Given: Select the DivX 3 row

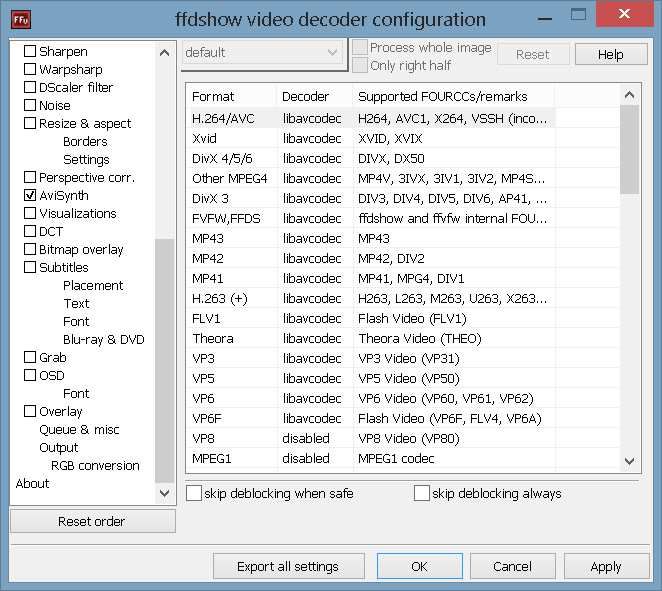Looking at the screenshot, I should pyautogui.click(x=372, y=198).
